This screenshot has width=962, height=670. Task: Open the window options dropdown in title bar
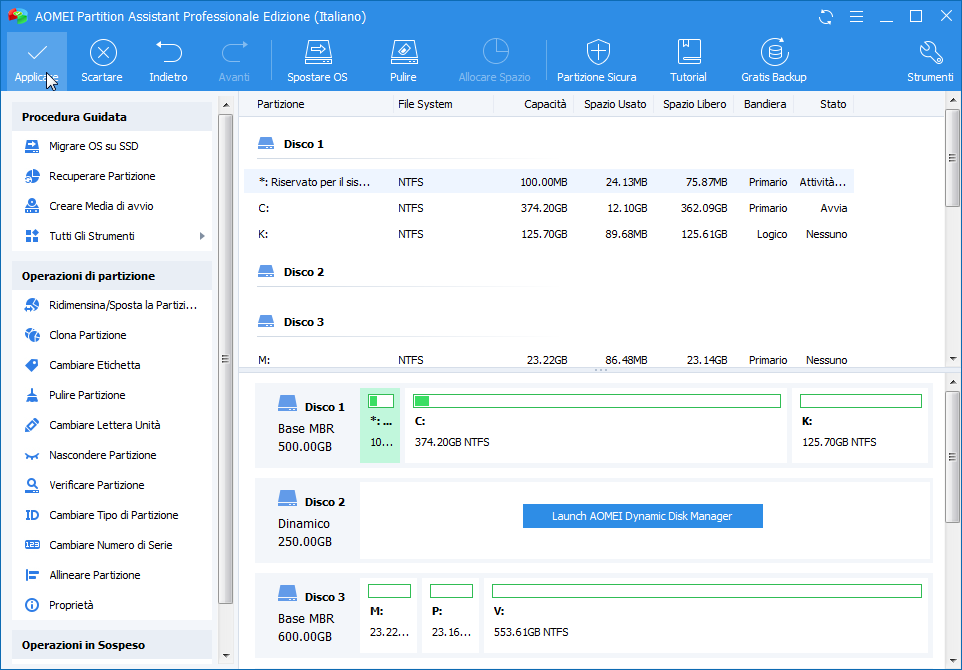pos(857,17)
